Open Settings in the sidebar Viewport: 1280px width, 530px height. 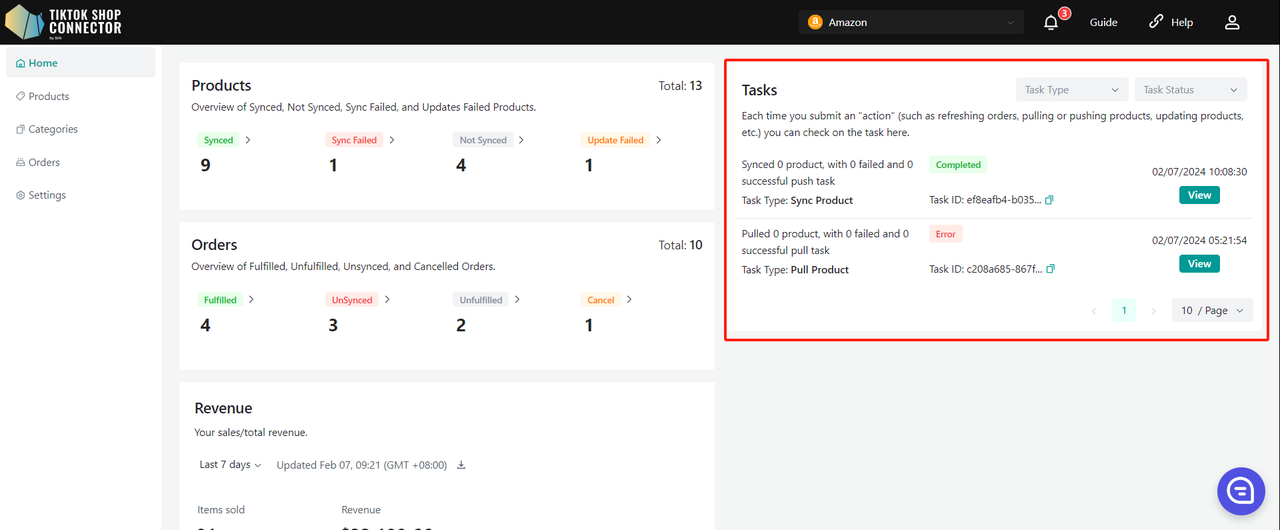click(x=47, y=195)
